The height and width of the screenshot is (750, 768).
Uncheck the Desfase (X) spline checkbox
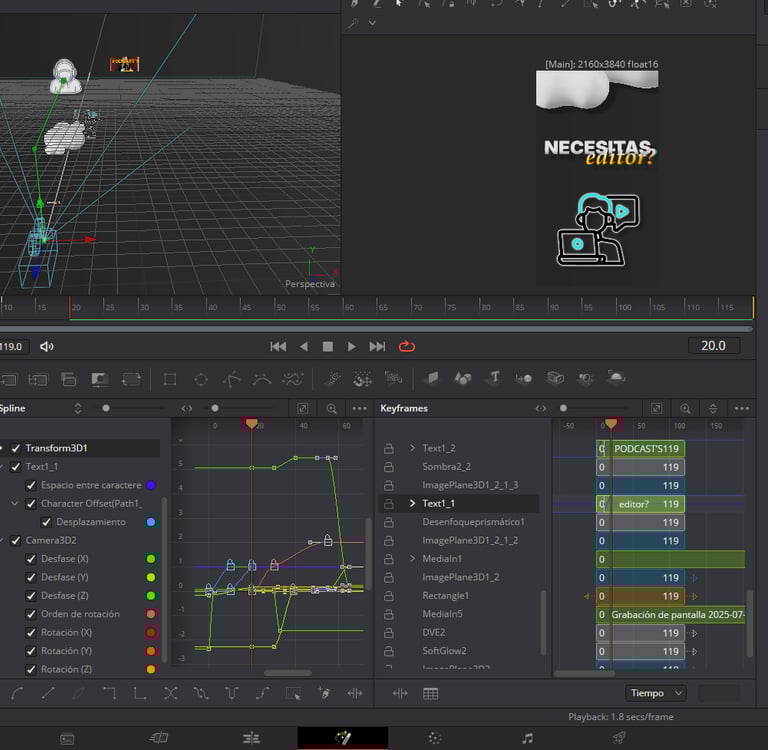click(x=30, y=559)
